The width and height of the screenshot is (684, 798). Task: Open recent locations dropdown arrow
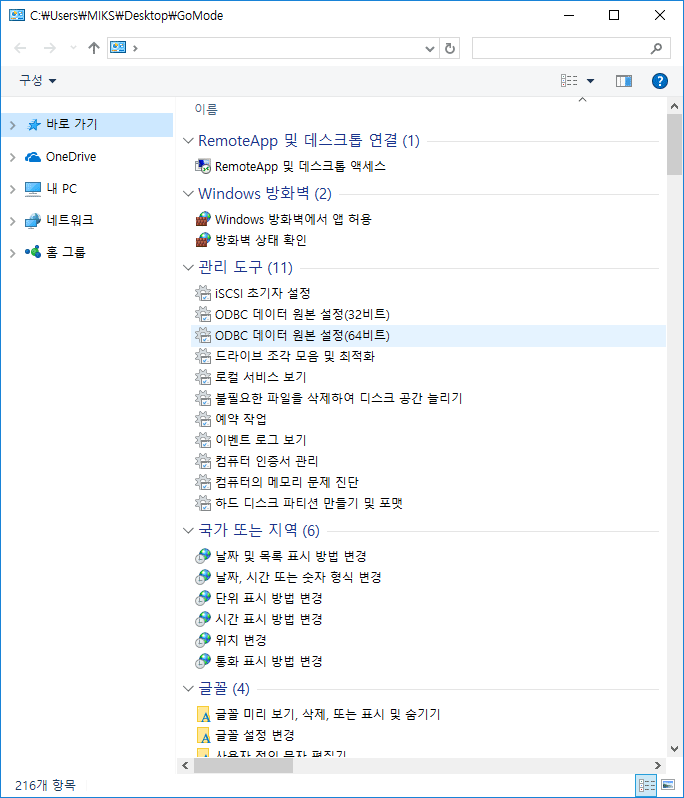click(x=73, y=48)
